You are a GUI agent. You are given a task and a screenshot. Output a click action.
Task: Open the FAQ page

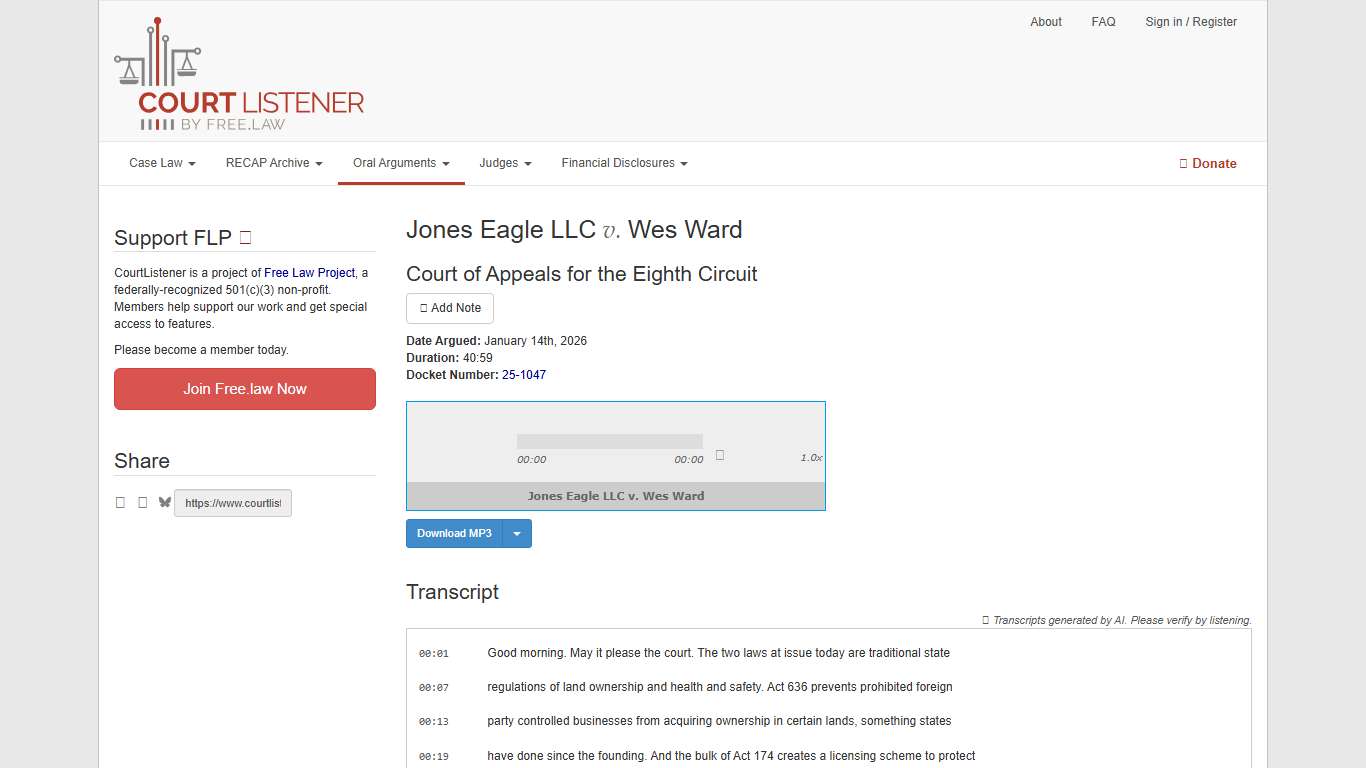click(x=1103, y=21)
